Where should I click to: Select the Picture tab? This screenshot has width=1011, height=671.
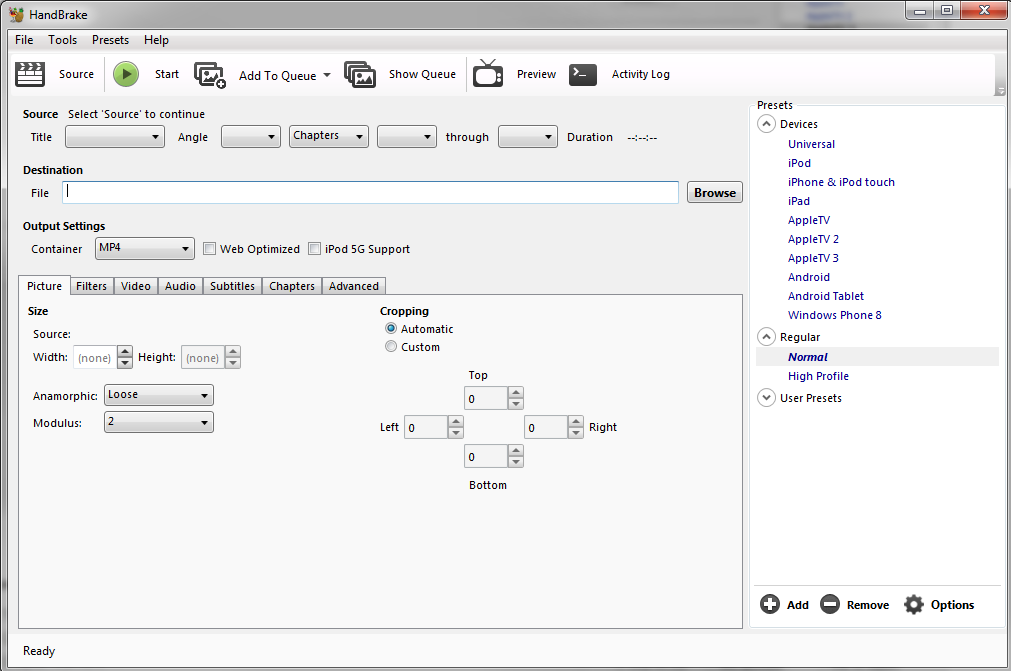[x=44, y=286]
